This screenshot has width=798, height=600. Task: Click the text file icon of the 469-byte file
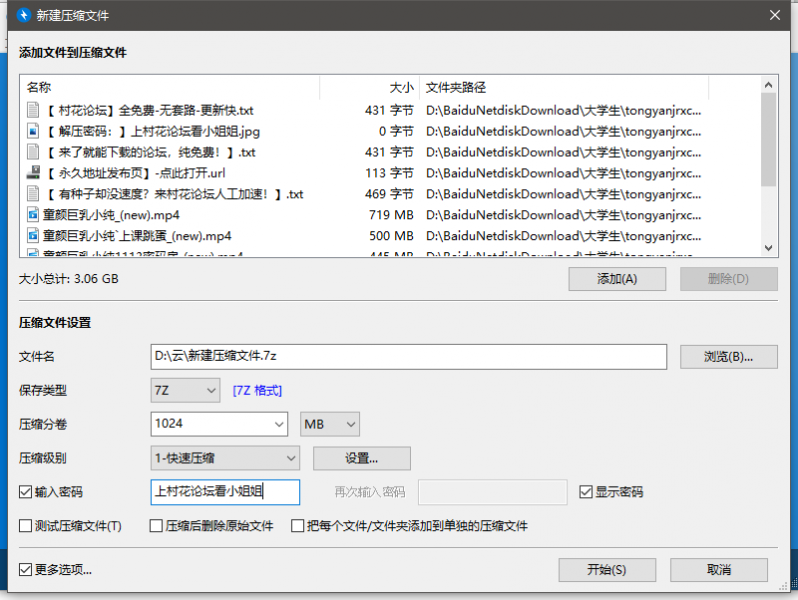(32, 194)
